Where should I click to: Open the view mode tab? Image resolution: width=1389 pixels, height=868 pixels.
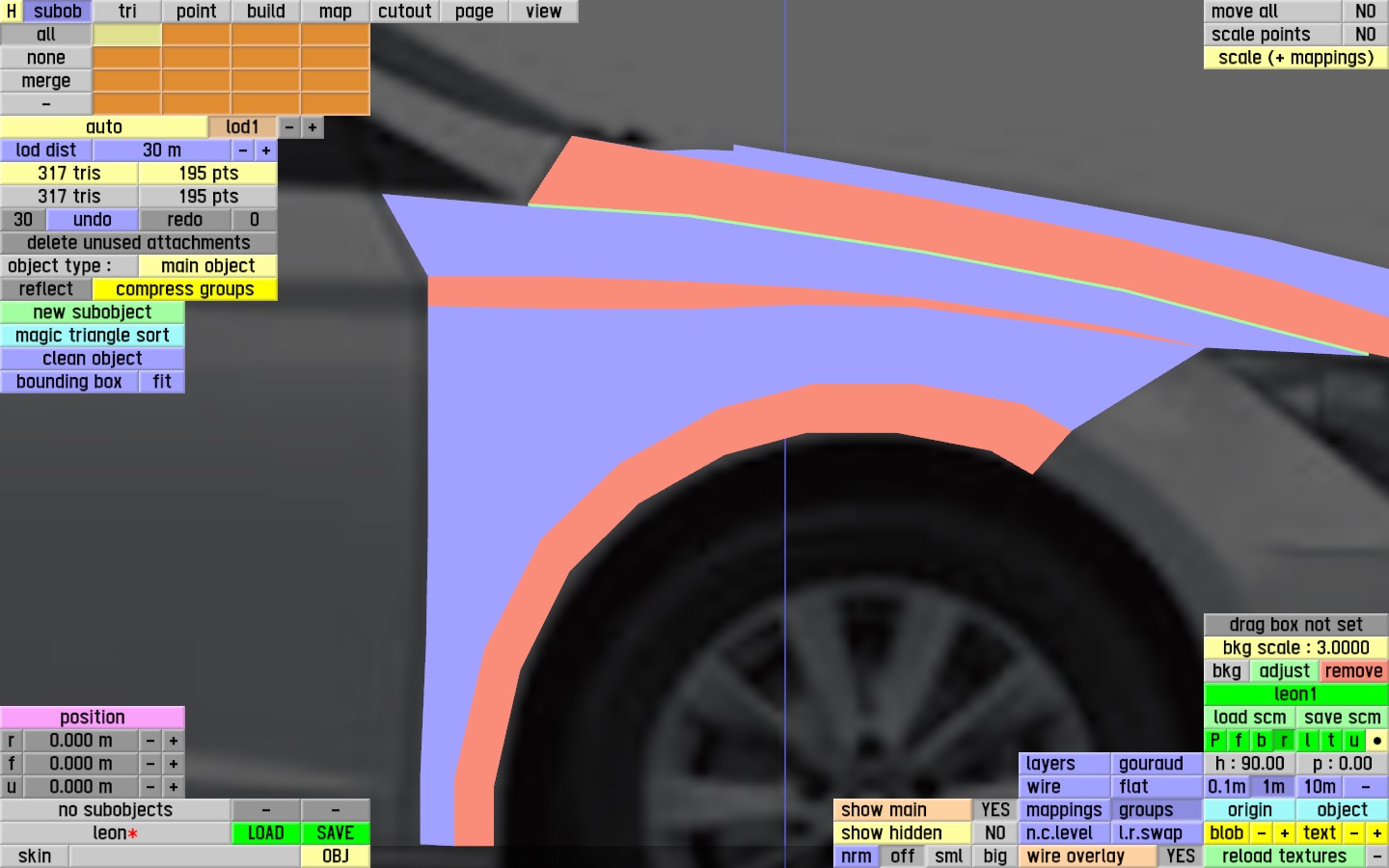pos(544,12)
